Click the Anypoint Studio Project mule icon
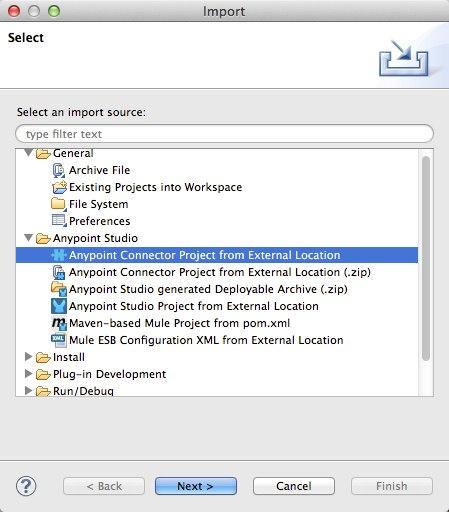Viewport: 449px width, 512px height. tap(59, 306)
